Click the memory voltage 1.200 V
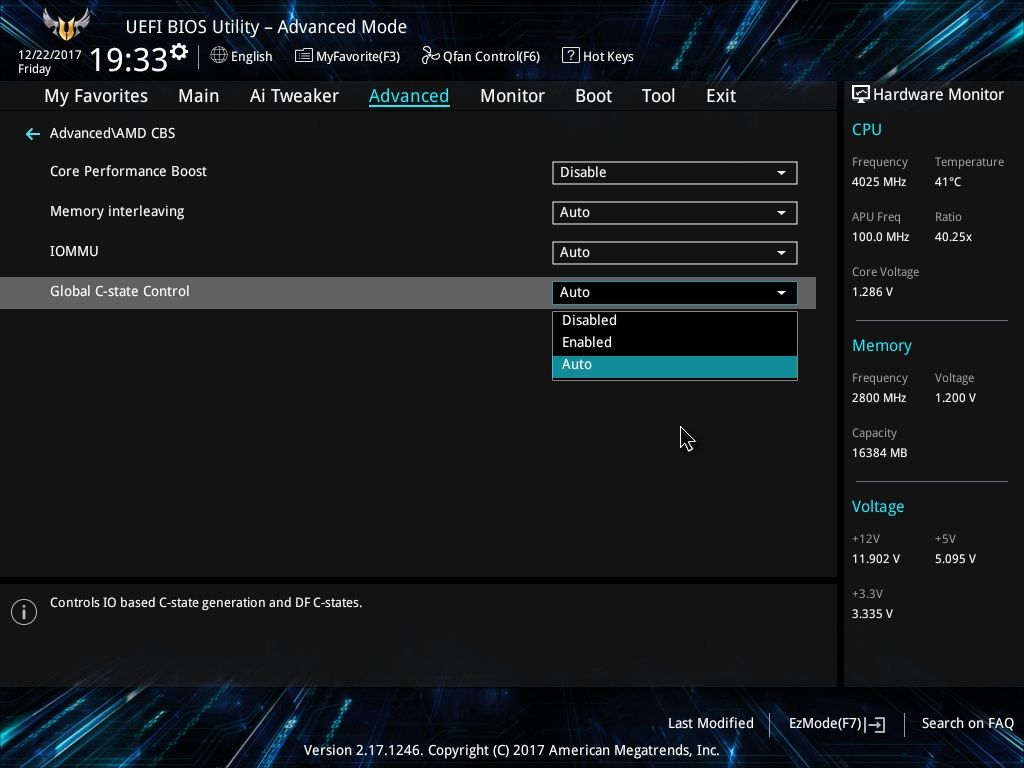1024x768 pixels. (955, 398)
